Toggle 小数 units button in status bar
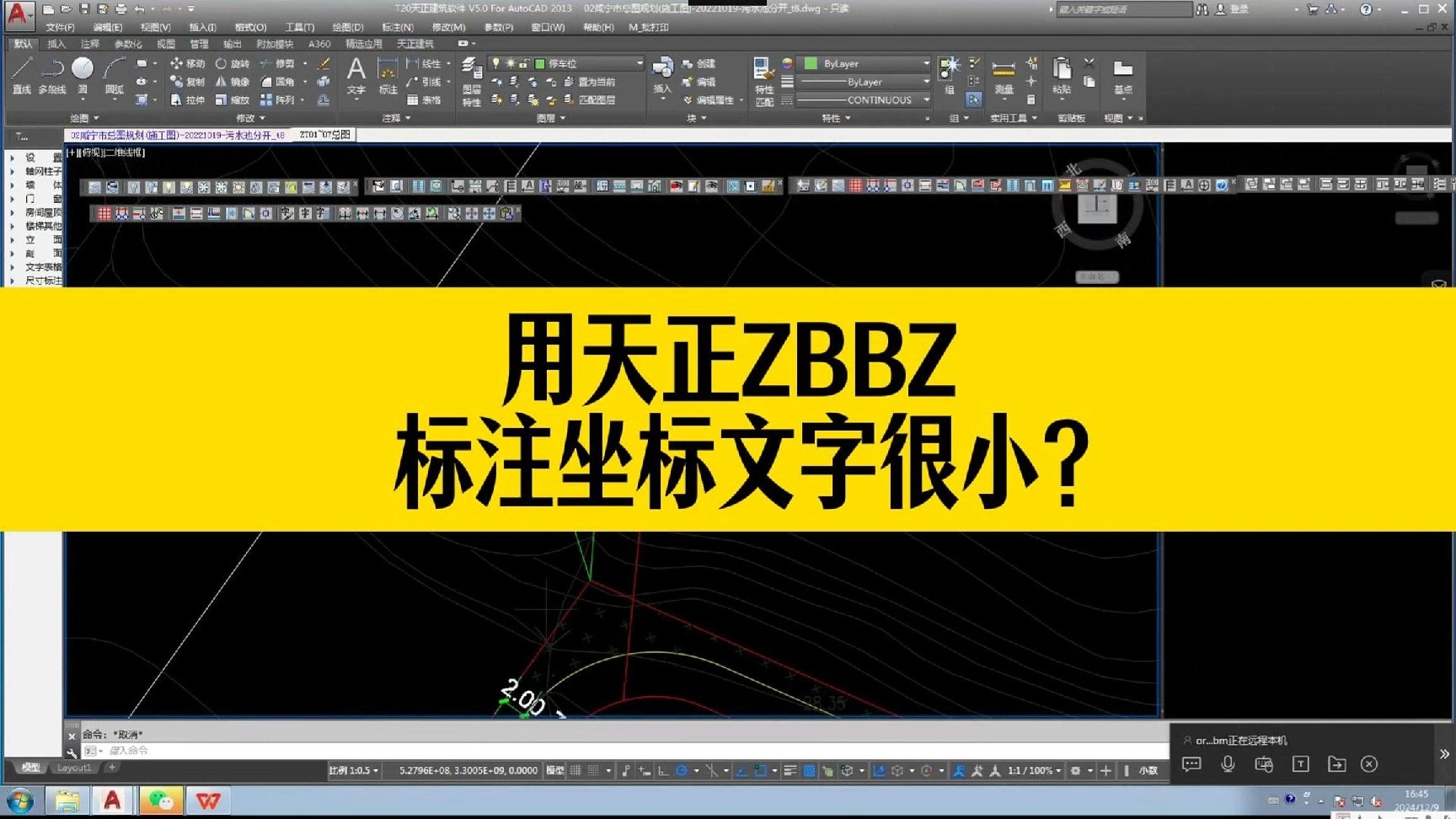The width and height of the screenshot is (1456, 819). (x=1148, y=770)
